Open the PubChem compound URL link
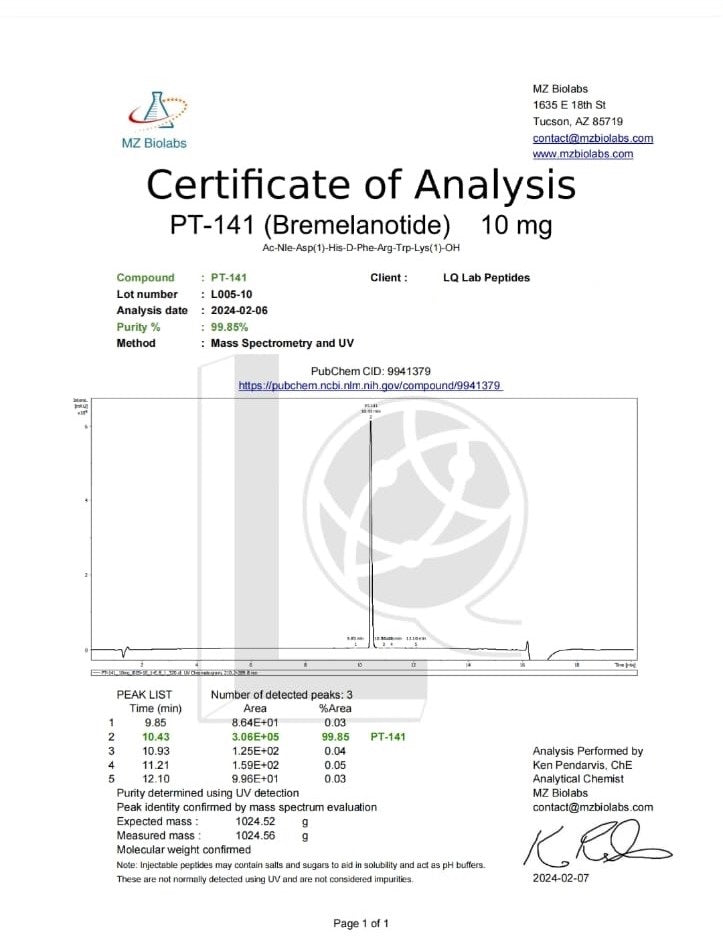723x948 pixels. click(369, 385)
